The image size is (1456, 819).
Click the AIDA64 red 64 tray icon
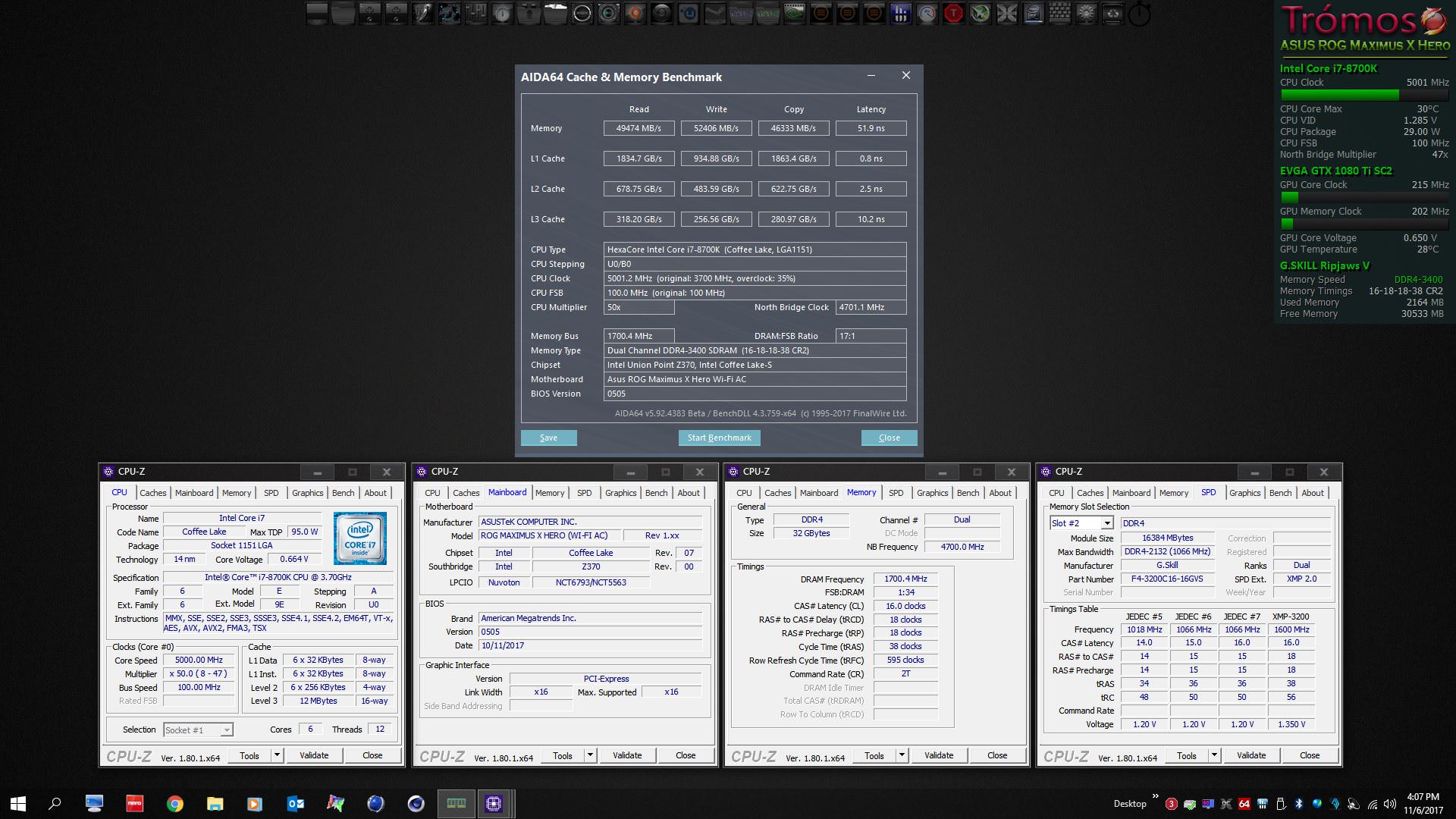coord(1244,804)
